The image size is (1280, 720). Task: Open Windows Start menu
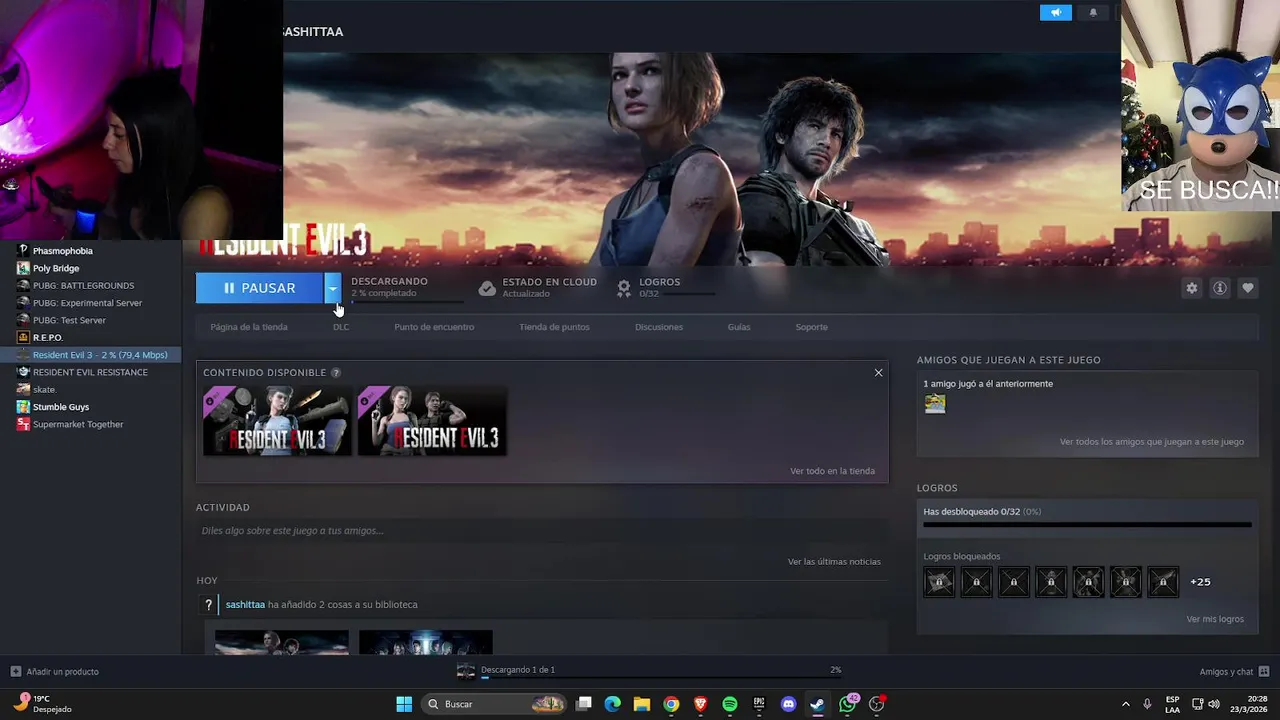pyautogui.click(x=404, y=704)
